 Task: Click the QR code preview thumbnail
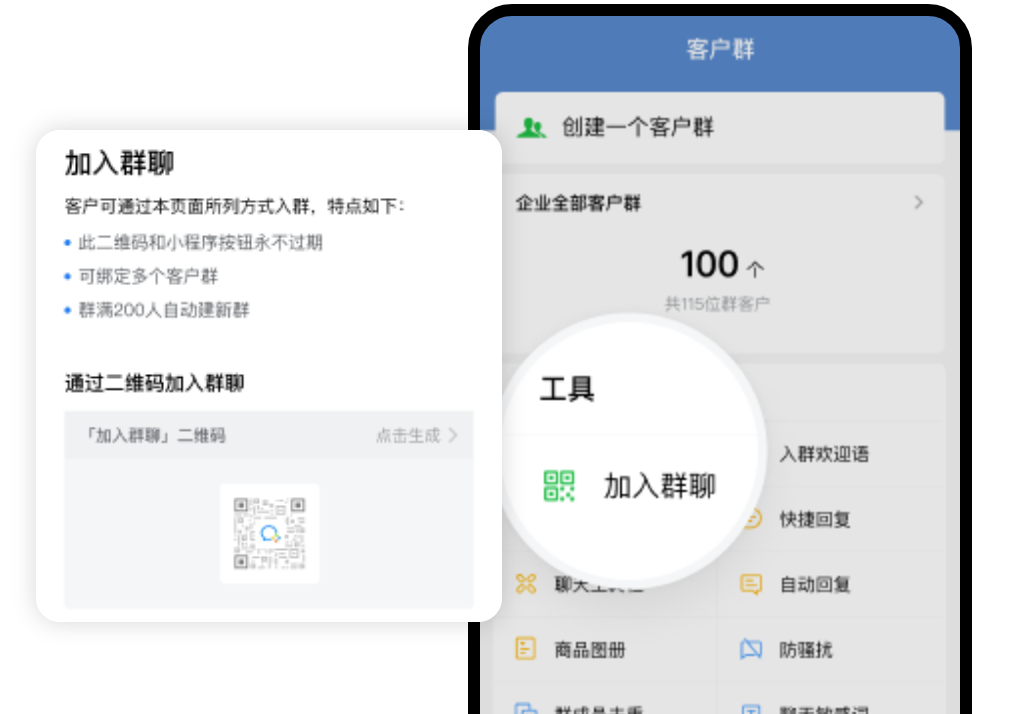269,533
